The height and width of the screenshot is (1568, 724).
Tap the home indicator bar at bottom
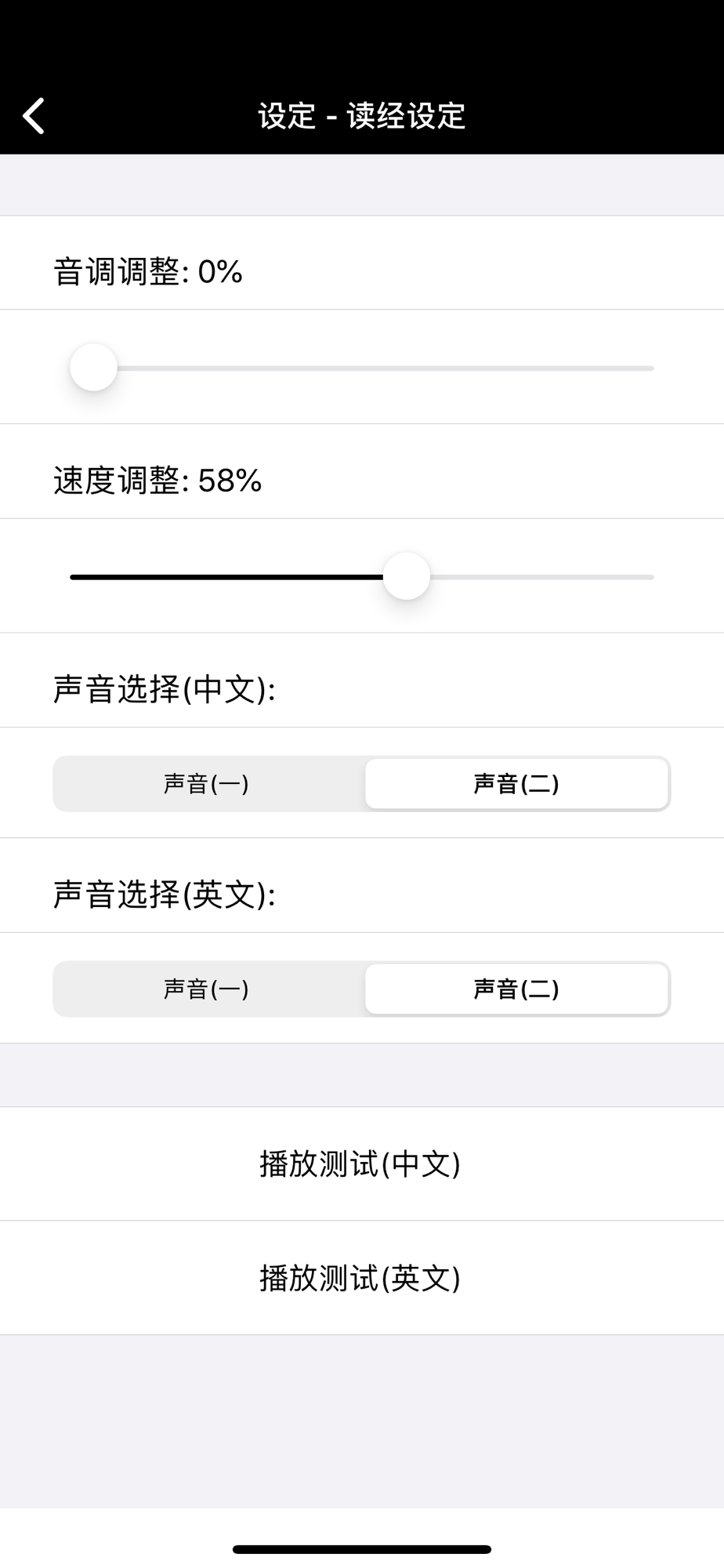click(362, 1548)
